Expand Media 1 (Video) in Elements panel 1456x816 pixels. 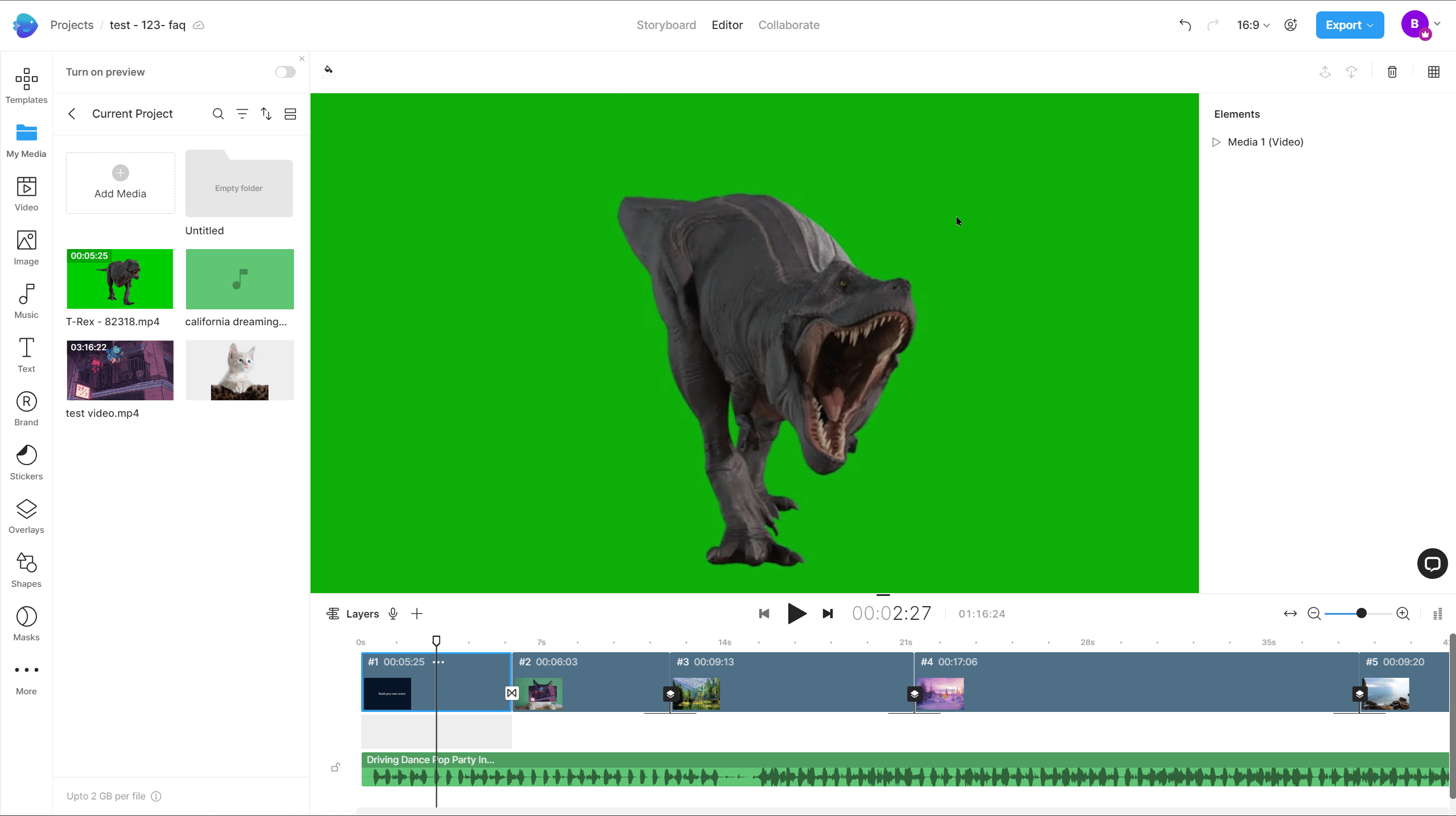click(x=1216, y=142)
